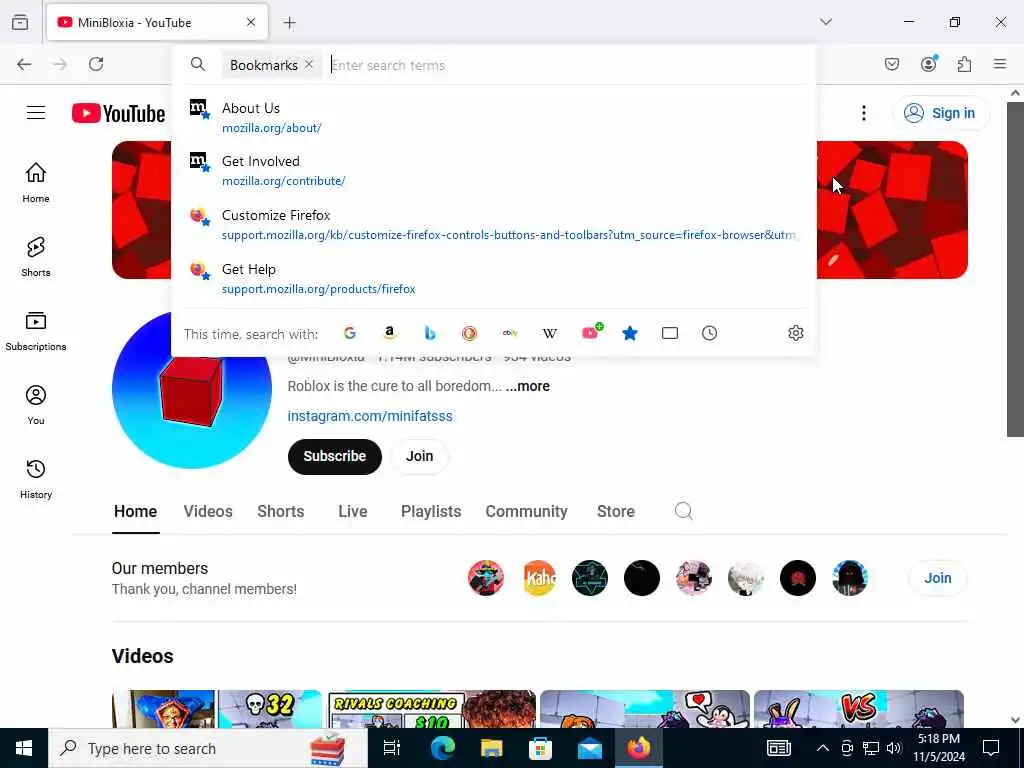Open search settings gear icon

[795, 333]
